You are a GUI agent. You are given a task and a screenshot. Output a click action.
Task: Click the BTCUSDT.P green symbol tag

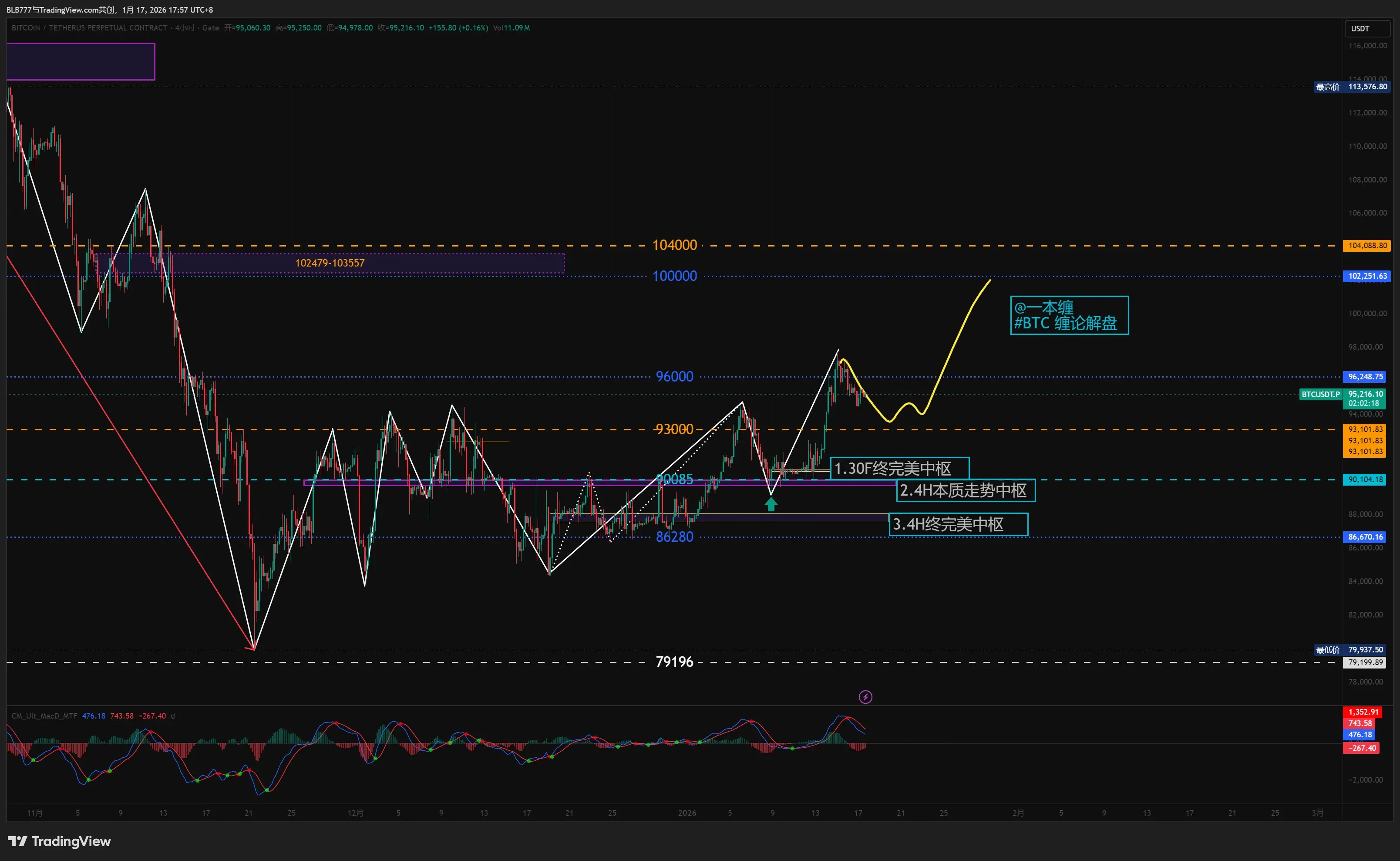(1320, 394)
